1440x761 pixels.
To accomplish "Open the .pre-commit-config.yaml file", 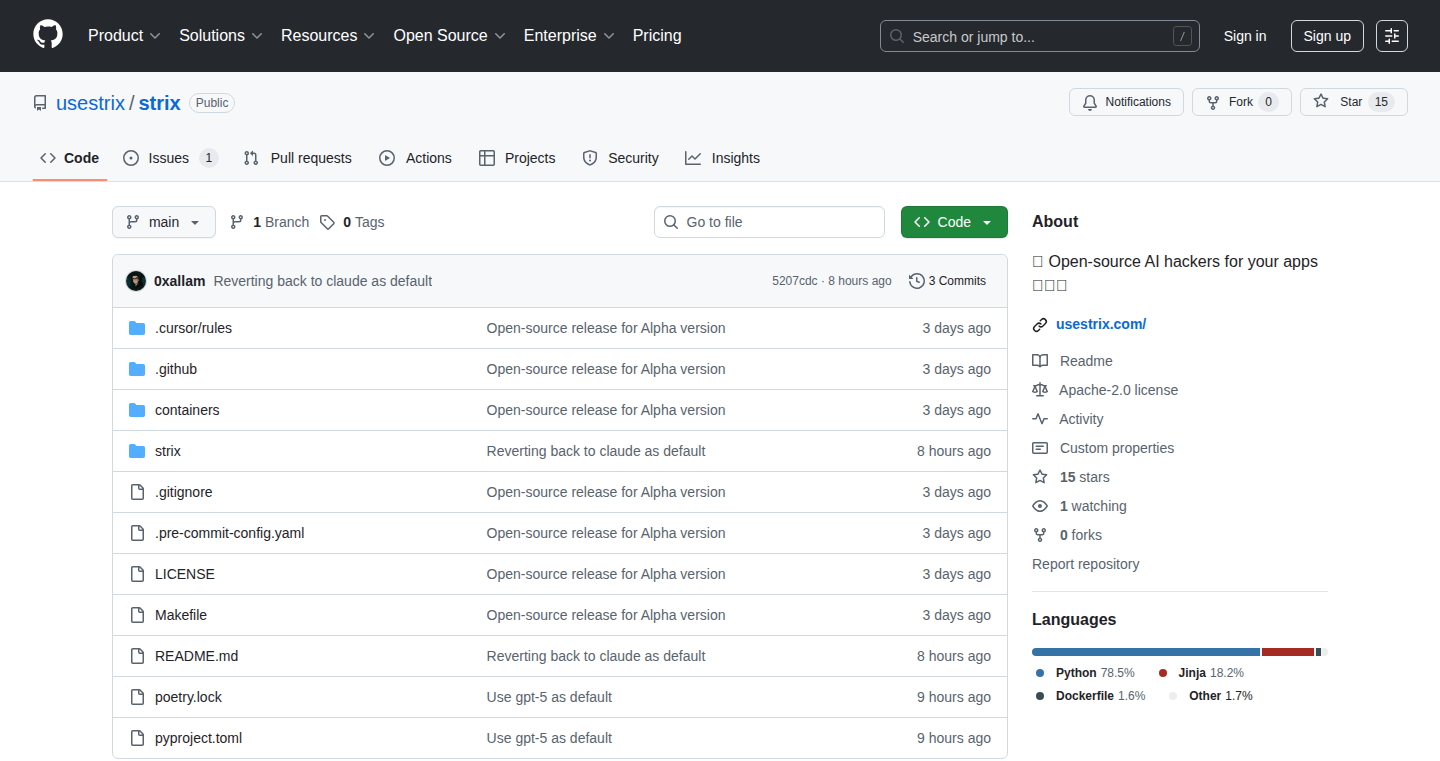I will coord(230,533).
